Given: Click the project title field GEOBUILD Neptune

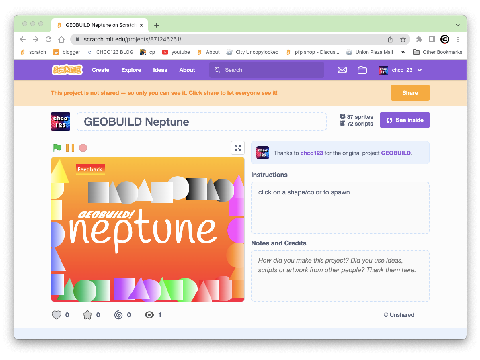Looking at the screenshot, I should pos(202,122).
